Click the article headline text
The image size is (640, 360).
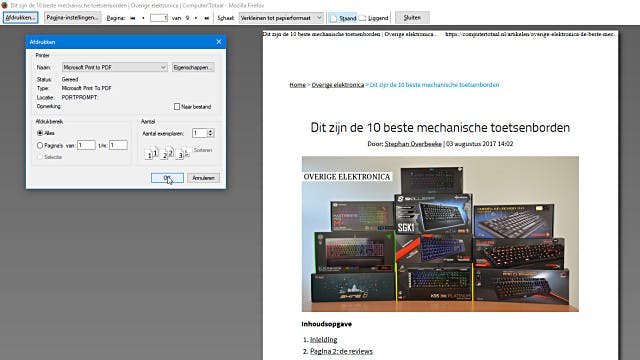pos(440,127)
